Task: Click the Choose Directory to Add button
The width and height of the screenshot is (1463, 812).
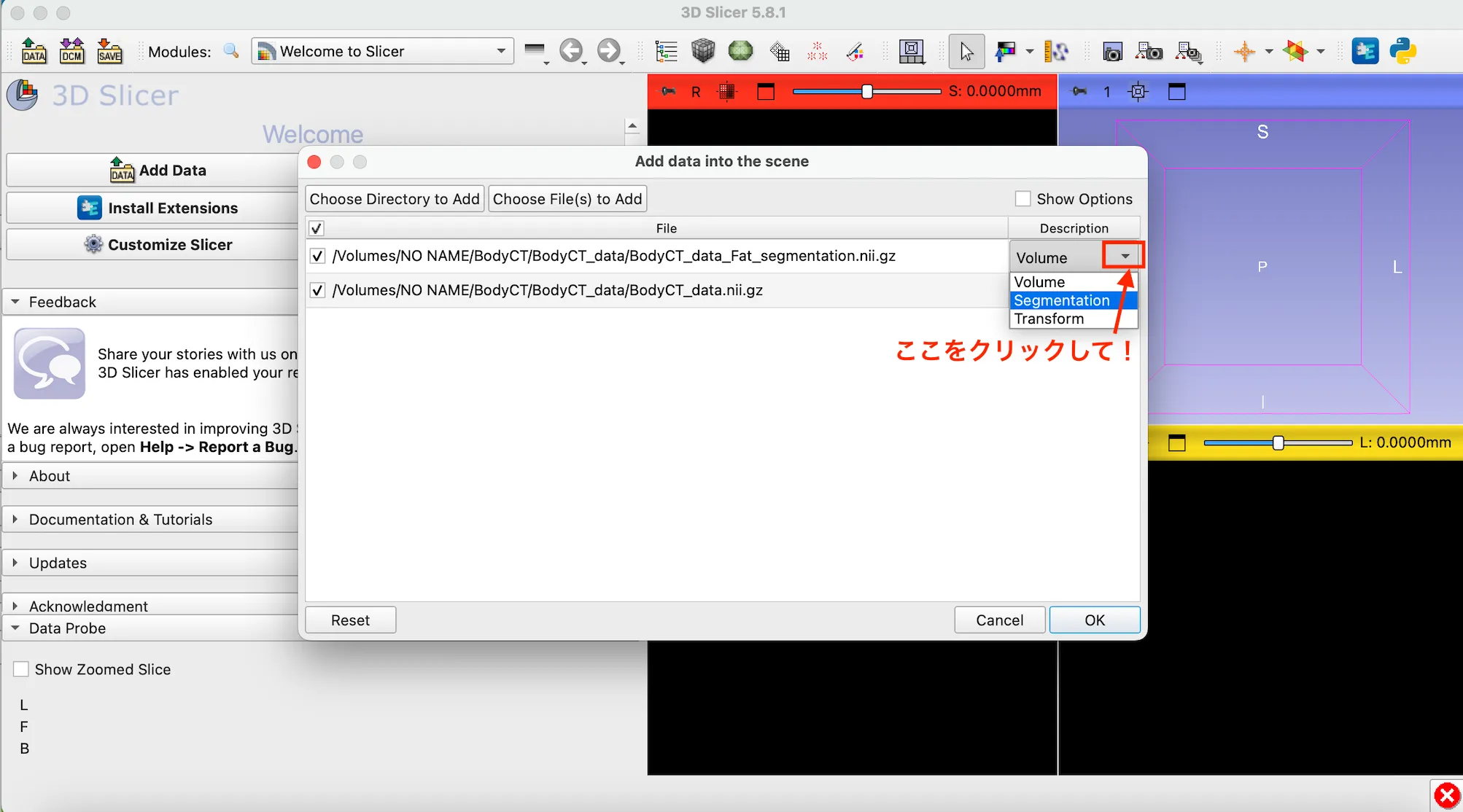Action: [394, 198]
